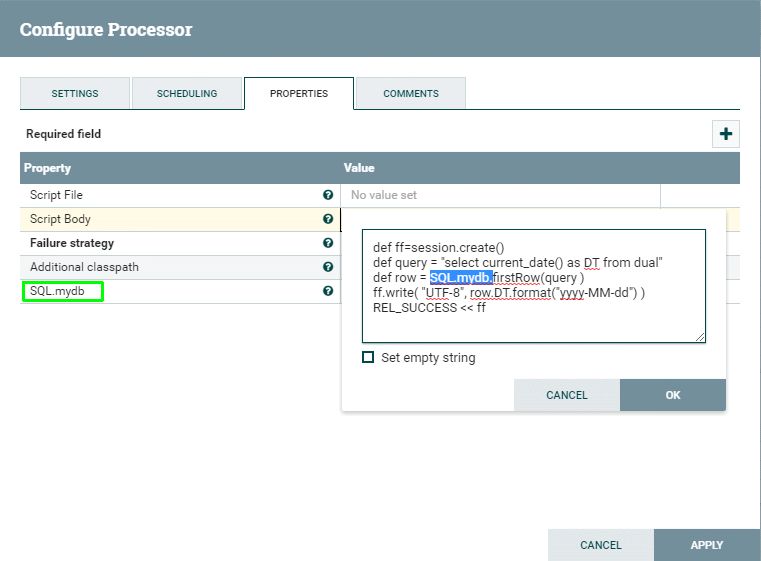Open the Scheduling tab
Image resolution: width=761 pixels, height=561 pixels.
pyautogui.click(x=187, y=94)
